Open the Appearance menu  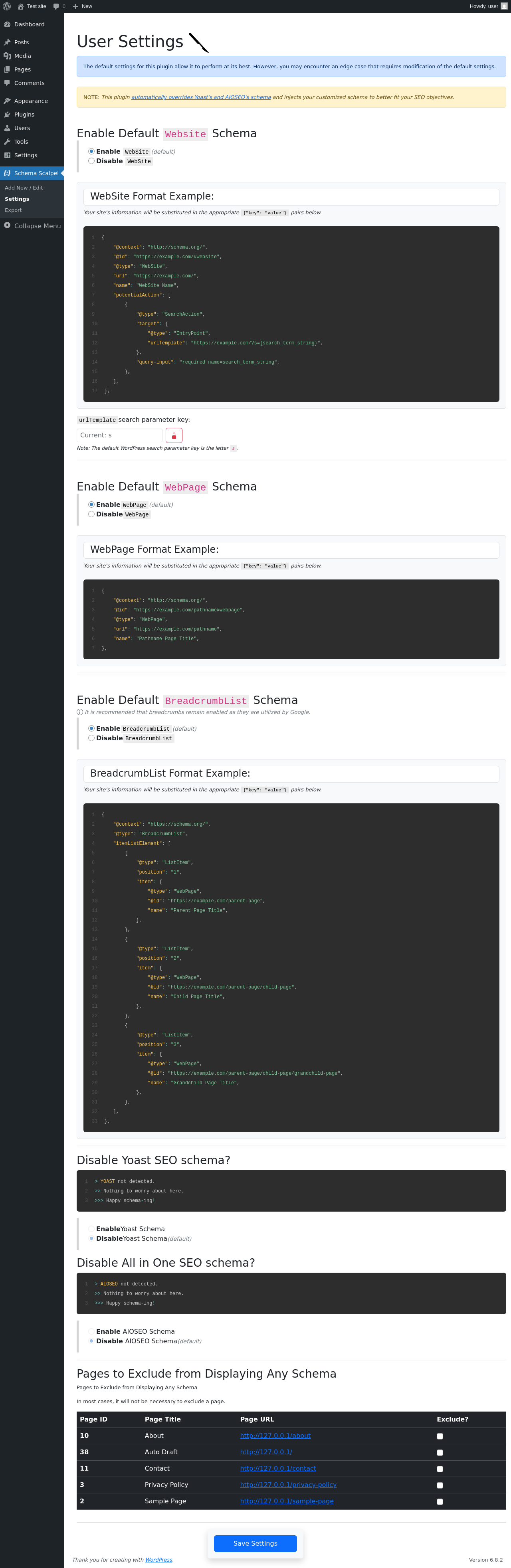32,101
